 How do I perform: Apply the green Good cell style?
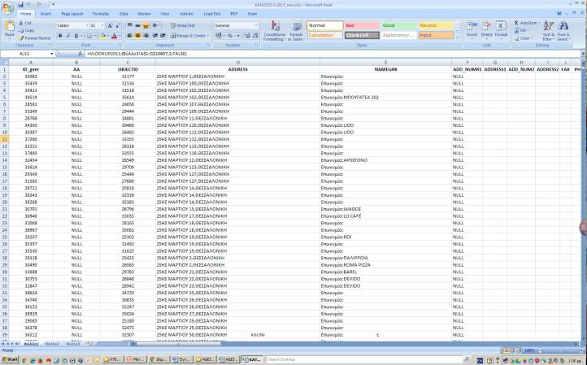pyautogui.click(x=399, y=26)
